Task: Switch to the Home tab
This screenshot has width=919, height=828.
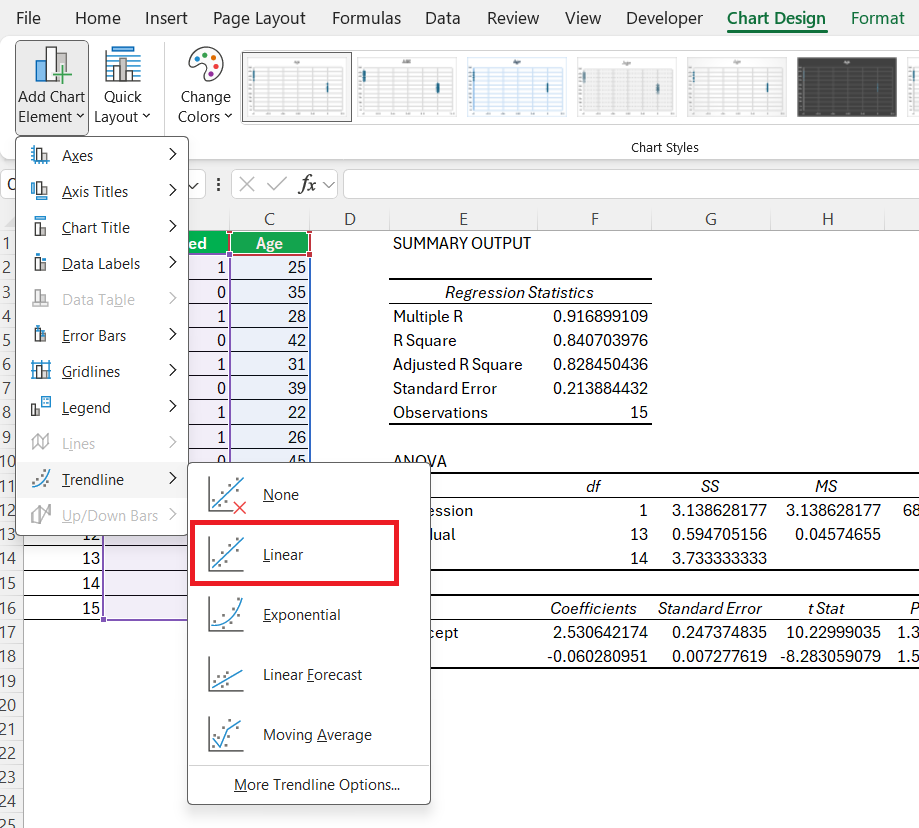Action: pyautogui.click(x=98, y=18)
